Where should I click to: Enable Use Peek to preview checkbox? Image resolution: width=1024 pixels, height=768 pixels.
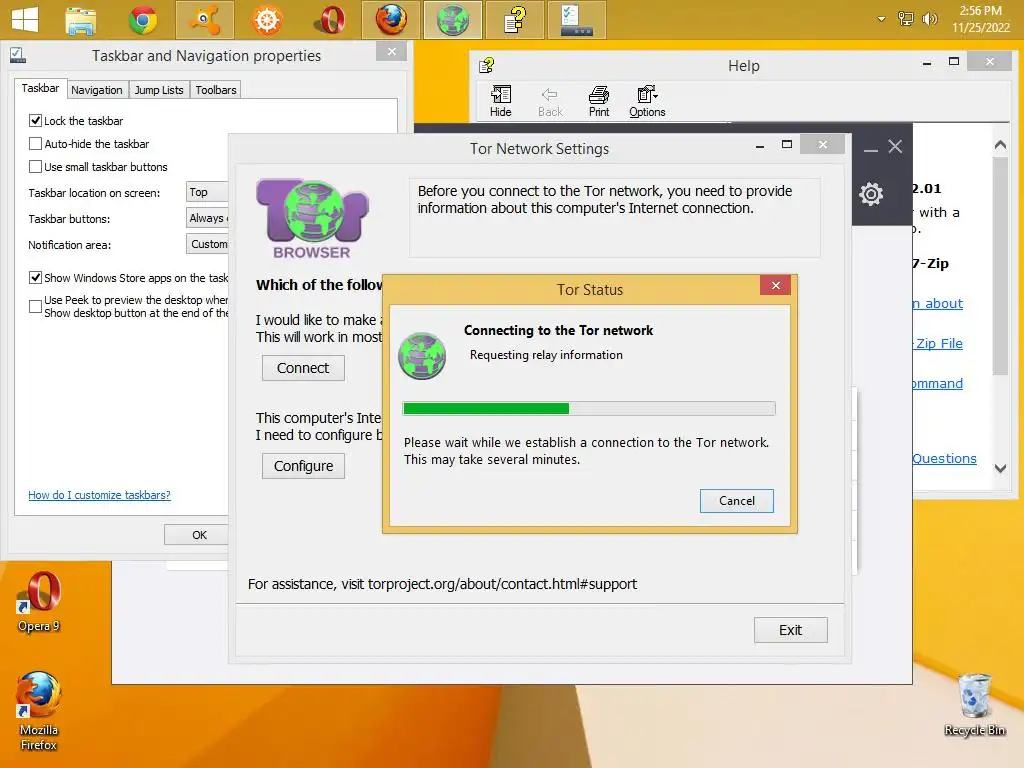(x=35, y=306)
